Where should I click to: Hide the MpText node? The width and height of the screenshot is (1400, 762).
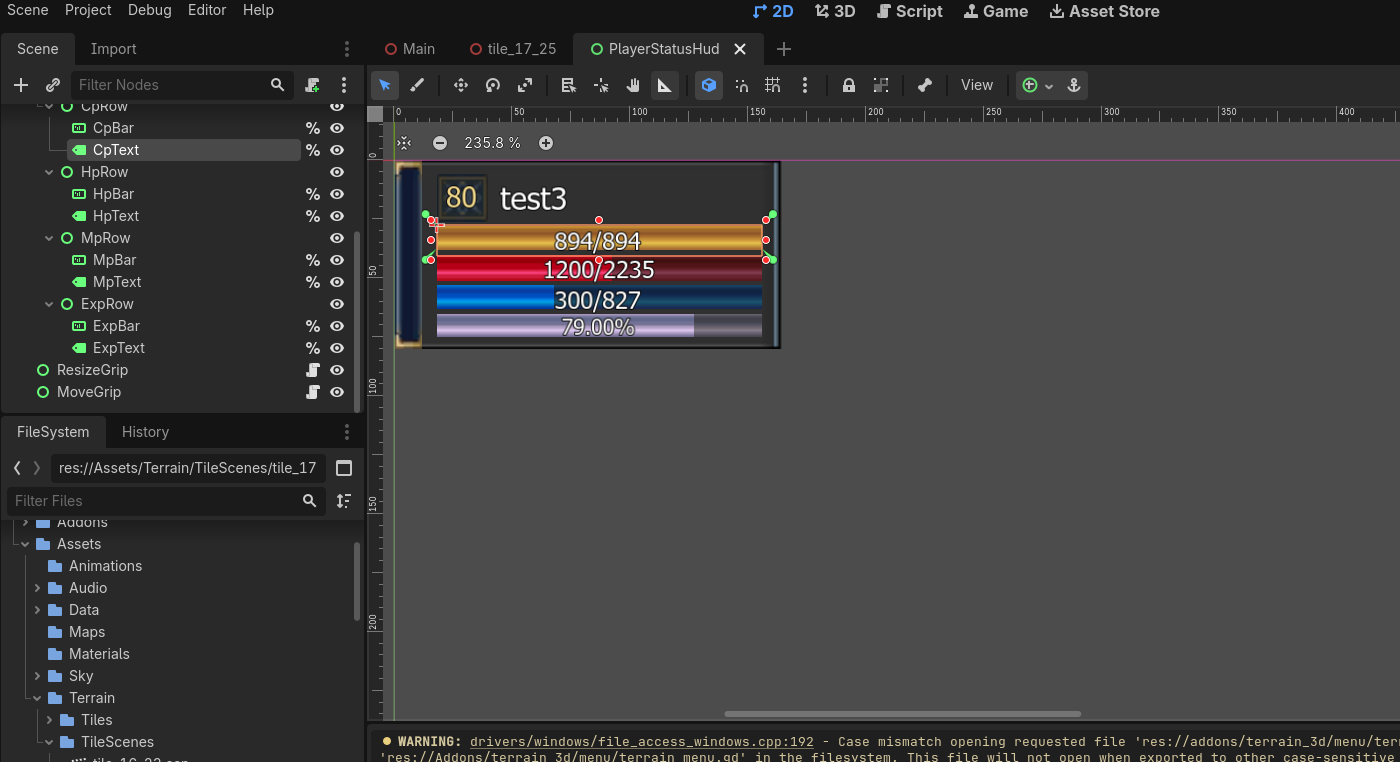(x=337, y=282)
